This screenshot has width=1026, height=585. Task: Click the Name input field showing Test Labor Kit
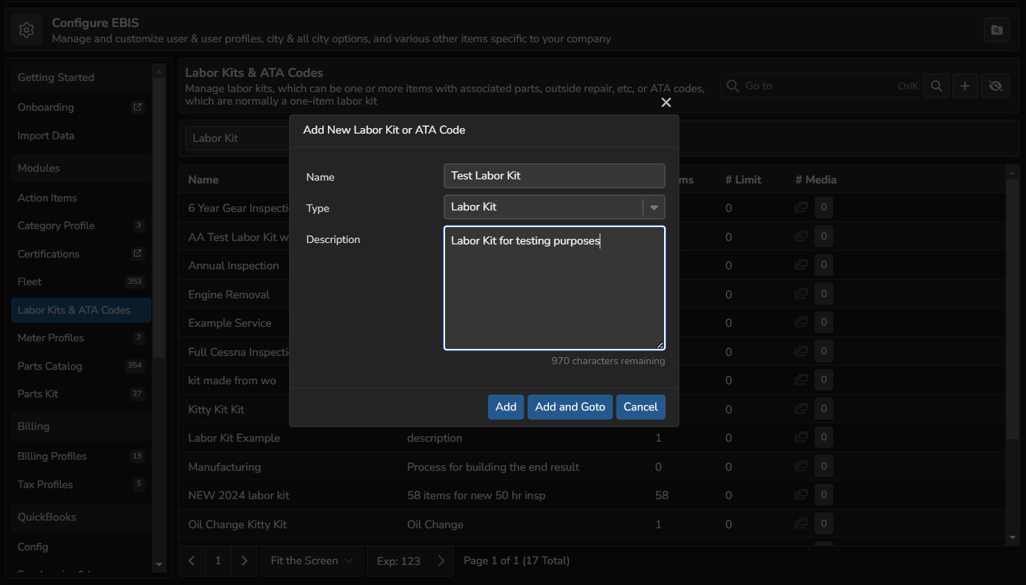[554, 175]
